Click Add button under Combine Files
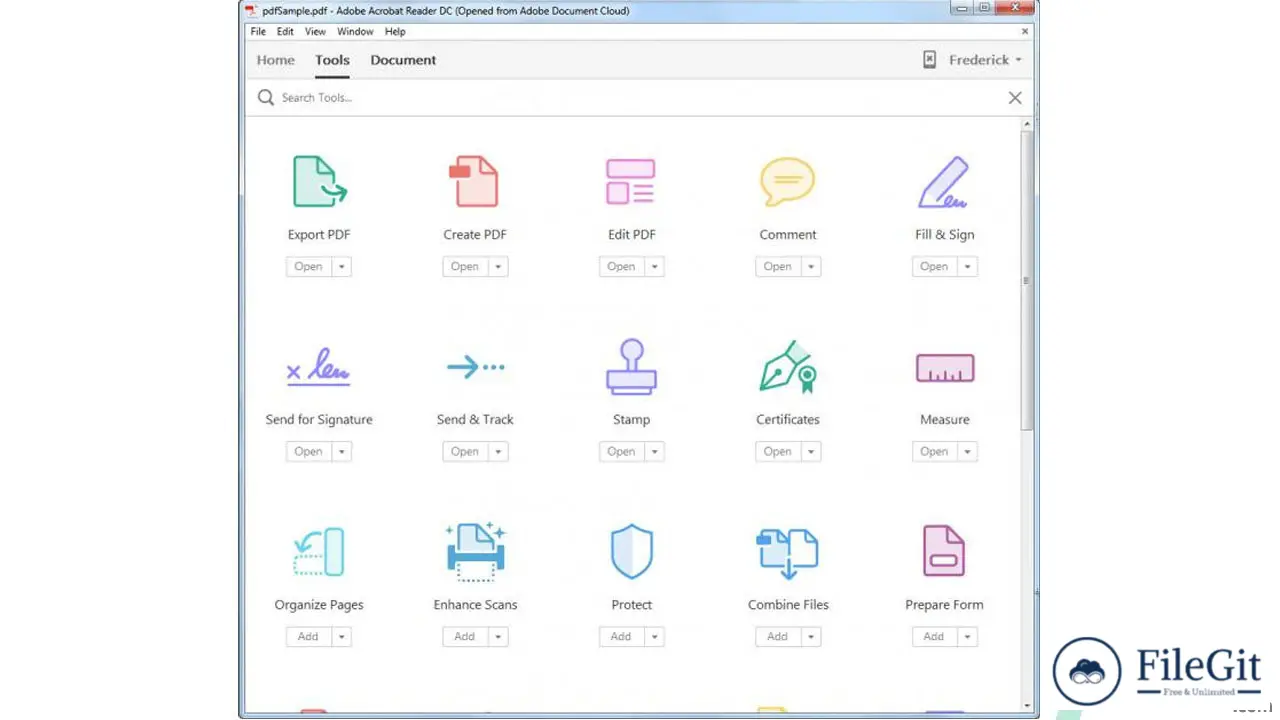The image size is (1280, 720). tap(778, 637)
